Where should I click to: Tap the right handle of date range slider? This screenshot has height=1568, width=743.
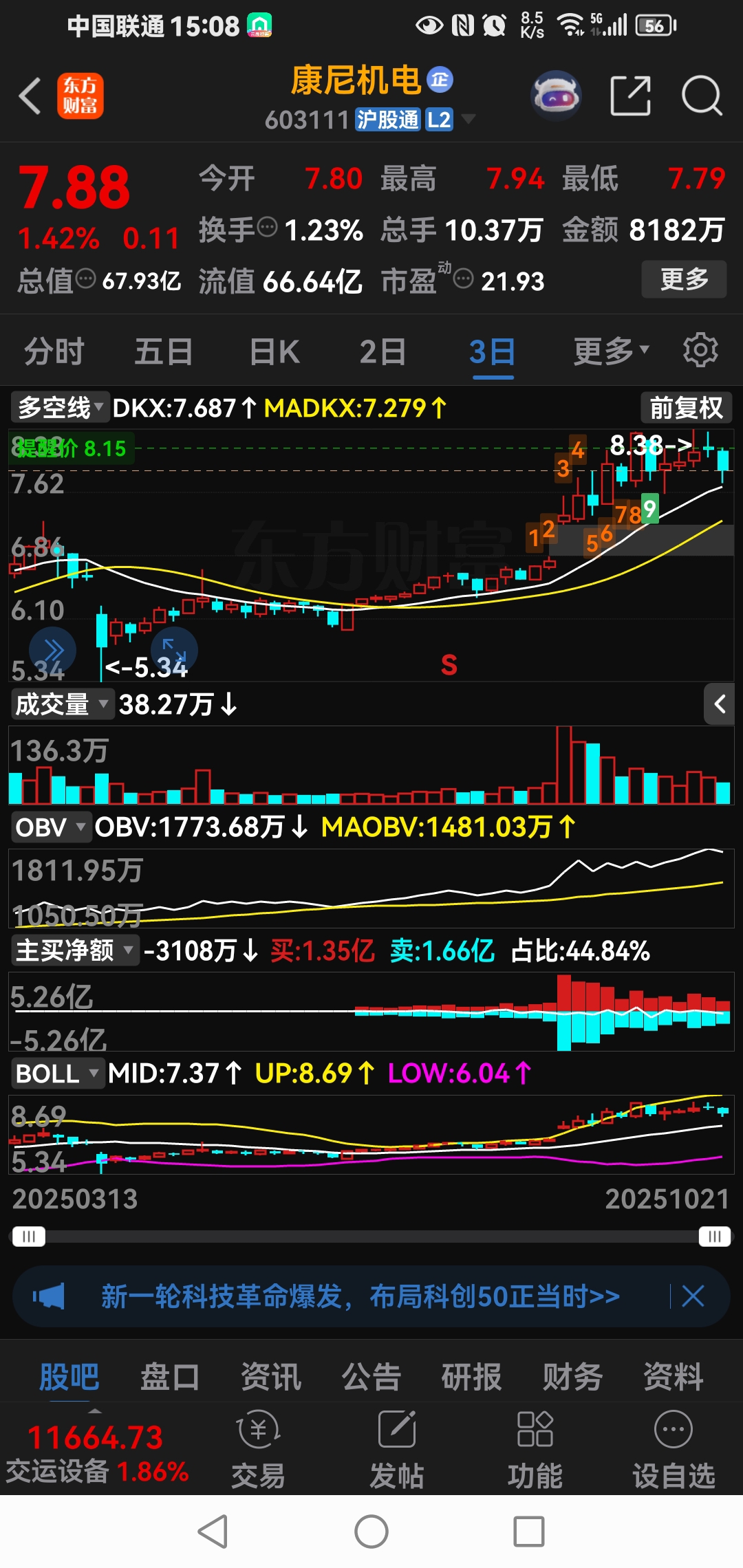tap(715, 1237)
